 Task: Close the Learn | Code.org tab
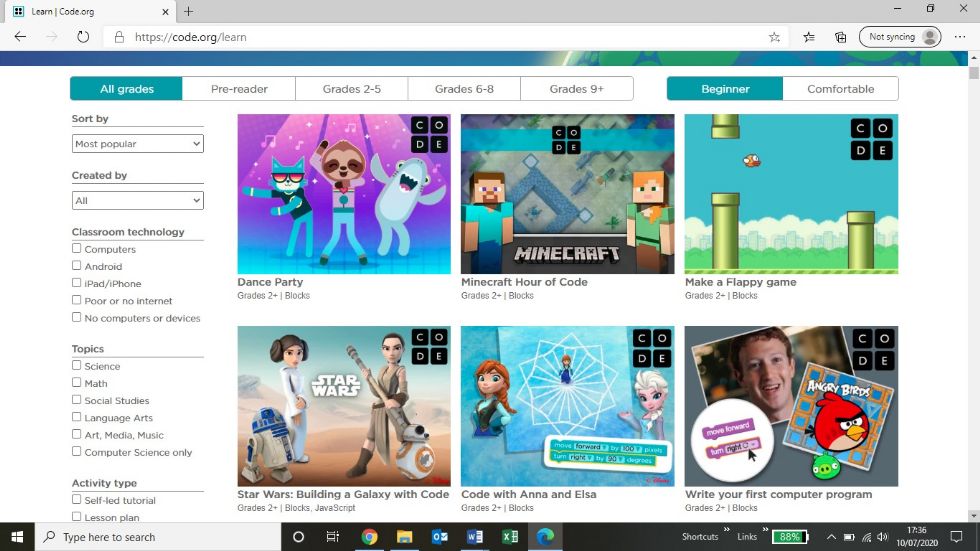(x=165, y=11)
